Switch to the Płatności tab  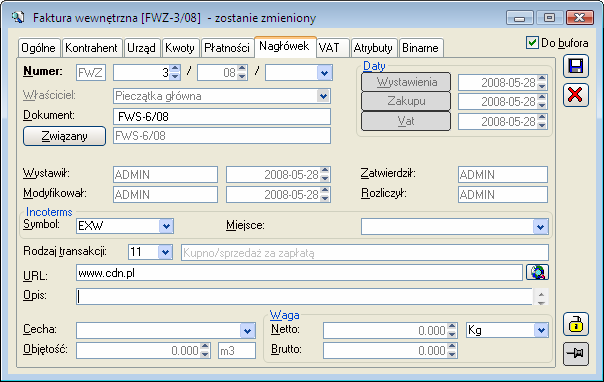pyautogui.click(x=227, y=48)
